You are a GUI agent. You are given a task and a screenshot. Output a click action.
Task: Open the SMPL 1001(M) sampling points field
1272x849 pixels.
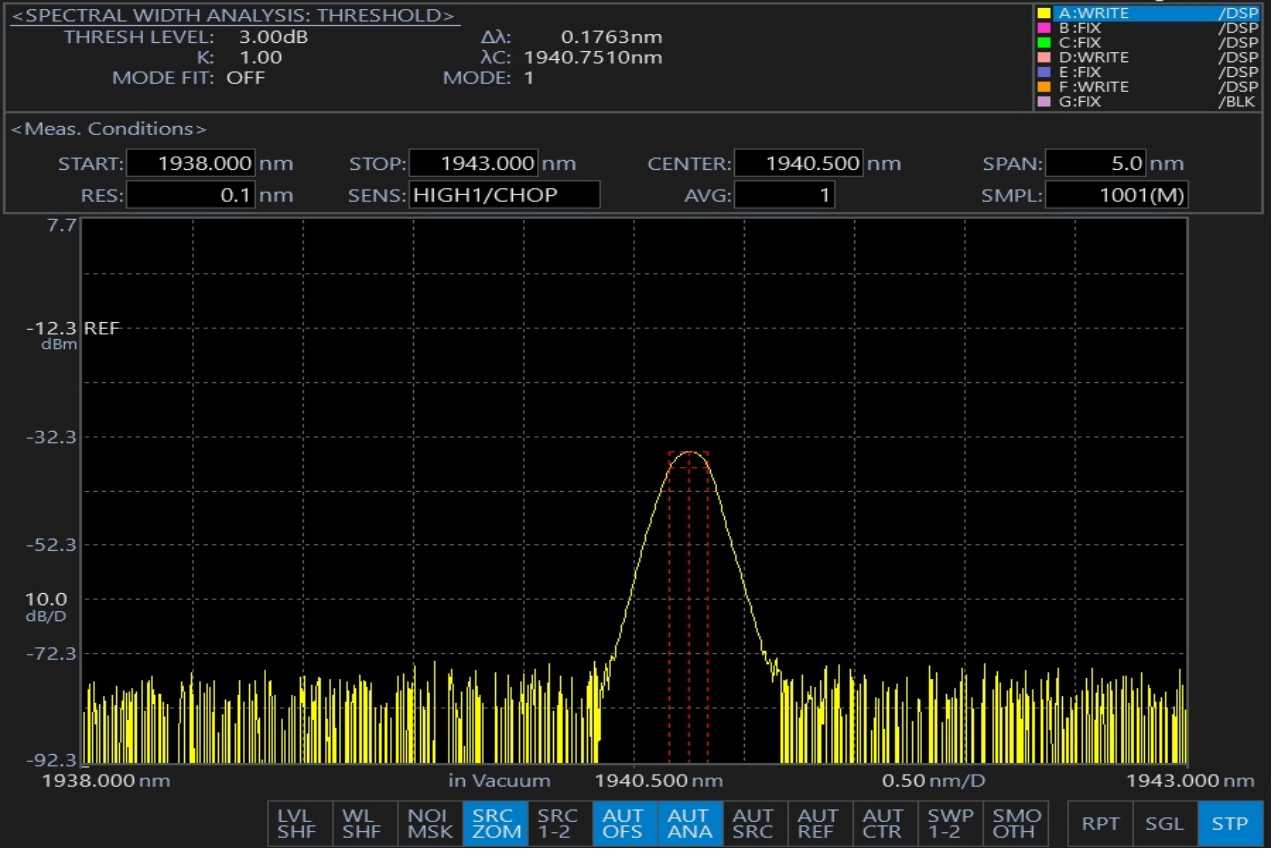[x=1116, y=196]
